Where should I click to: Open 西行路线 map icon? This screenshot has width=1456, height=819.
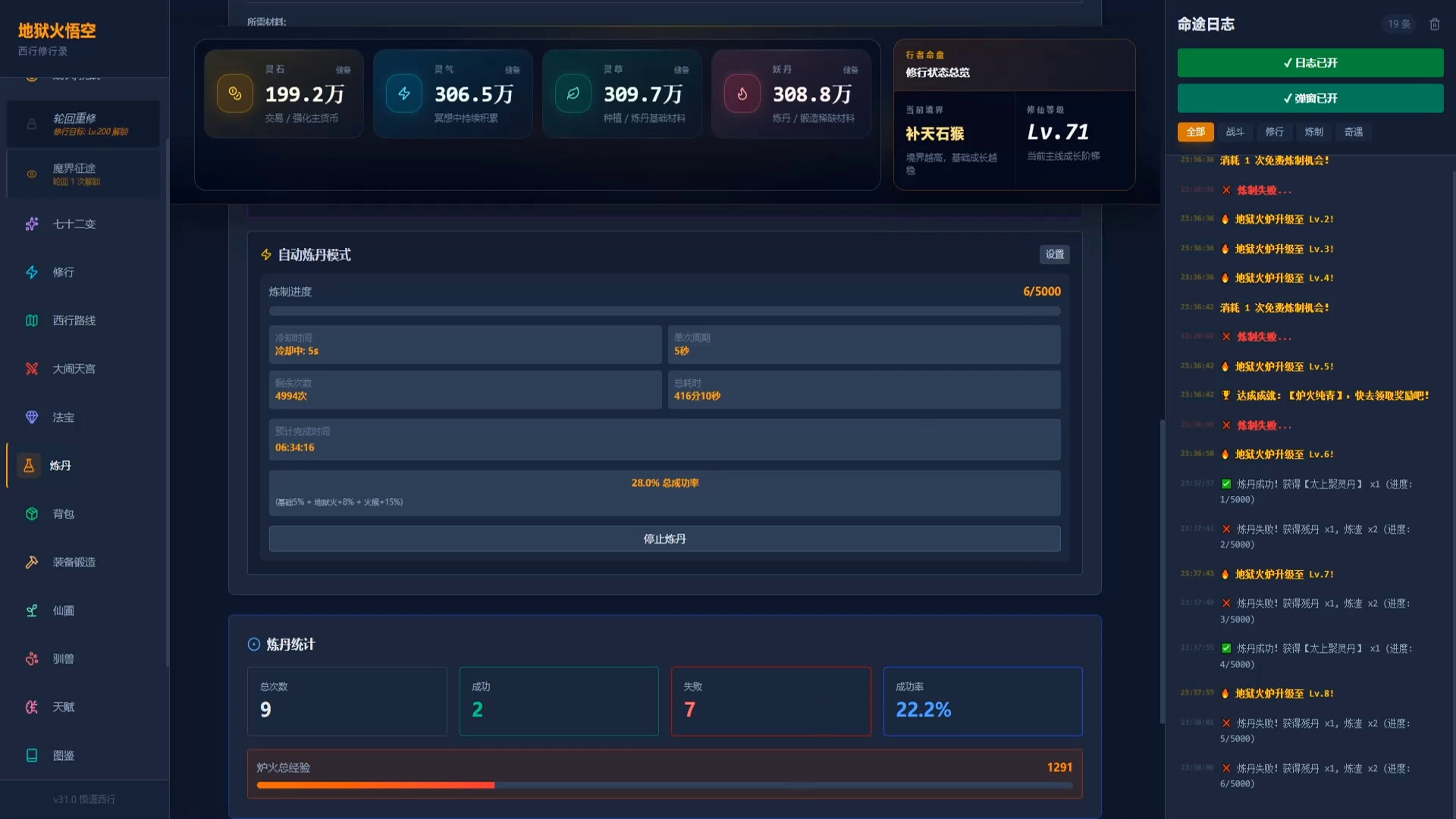[32, 321]
